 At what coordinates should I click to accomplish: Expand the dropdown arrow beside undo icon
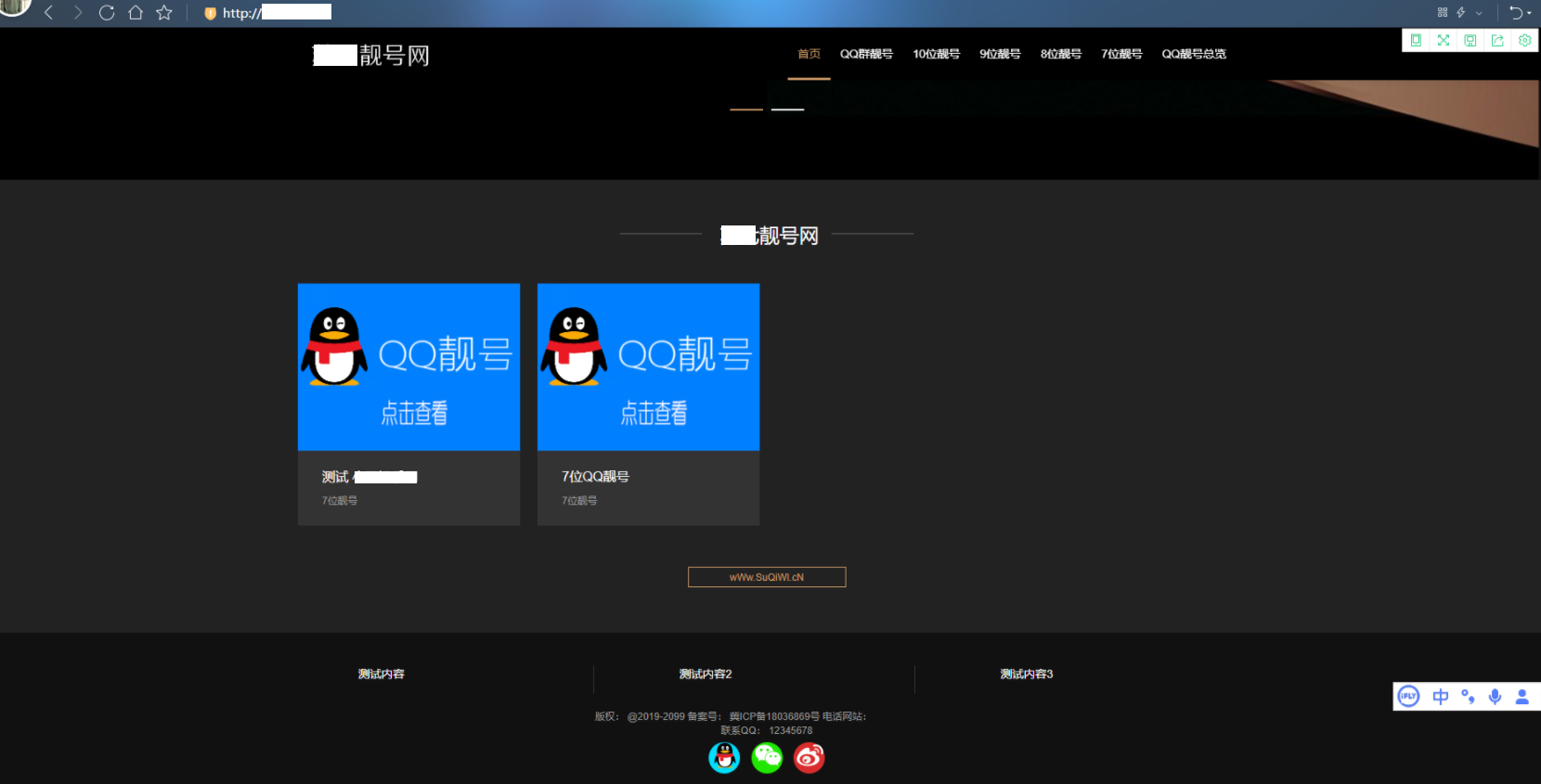click(x=1529, y=13)
